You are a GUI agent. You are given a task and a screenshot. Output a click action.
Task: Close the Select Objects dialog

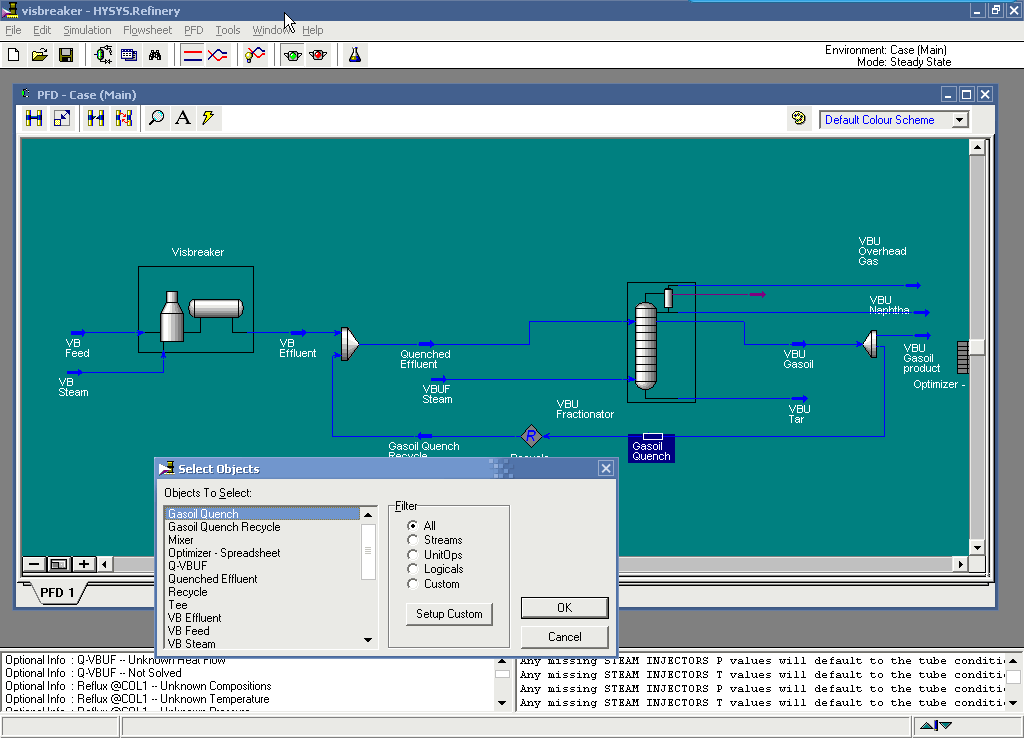pyautogui.click(x=606, y=468)
